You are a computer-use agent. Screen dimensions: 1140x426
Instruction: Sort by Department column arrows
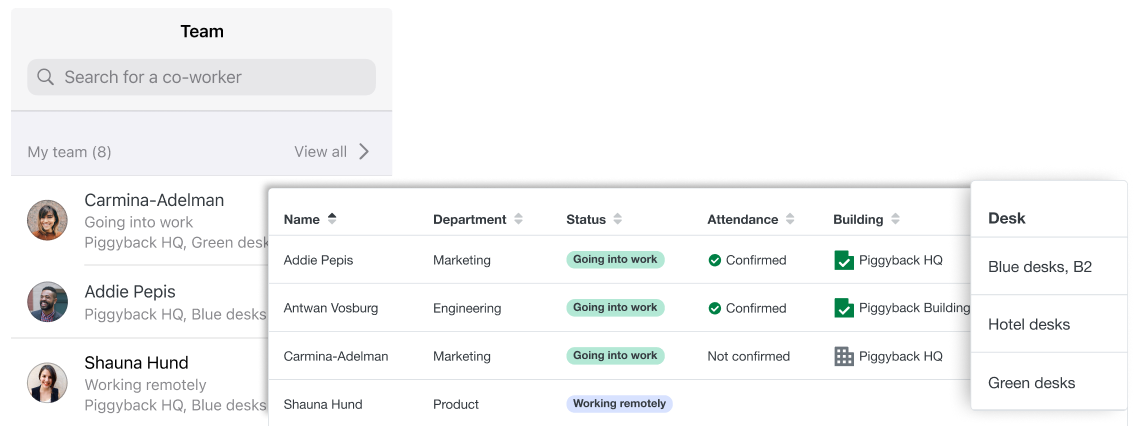pos(518,219)
